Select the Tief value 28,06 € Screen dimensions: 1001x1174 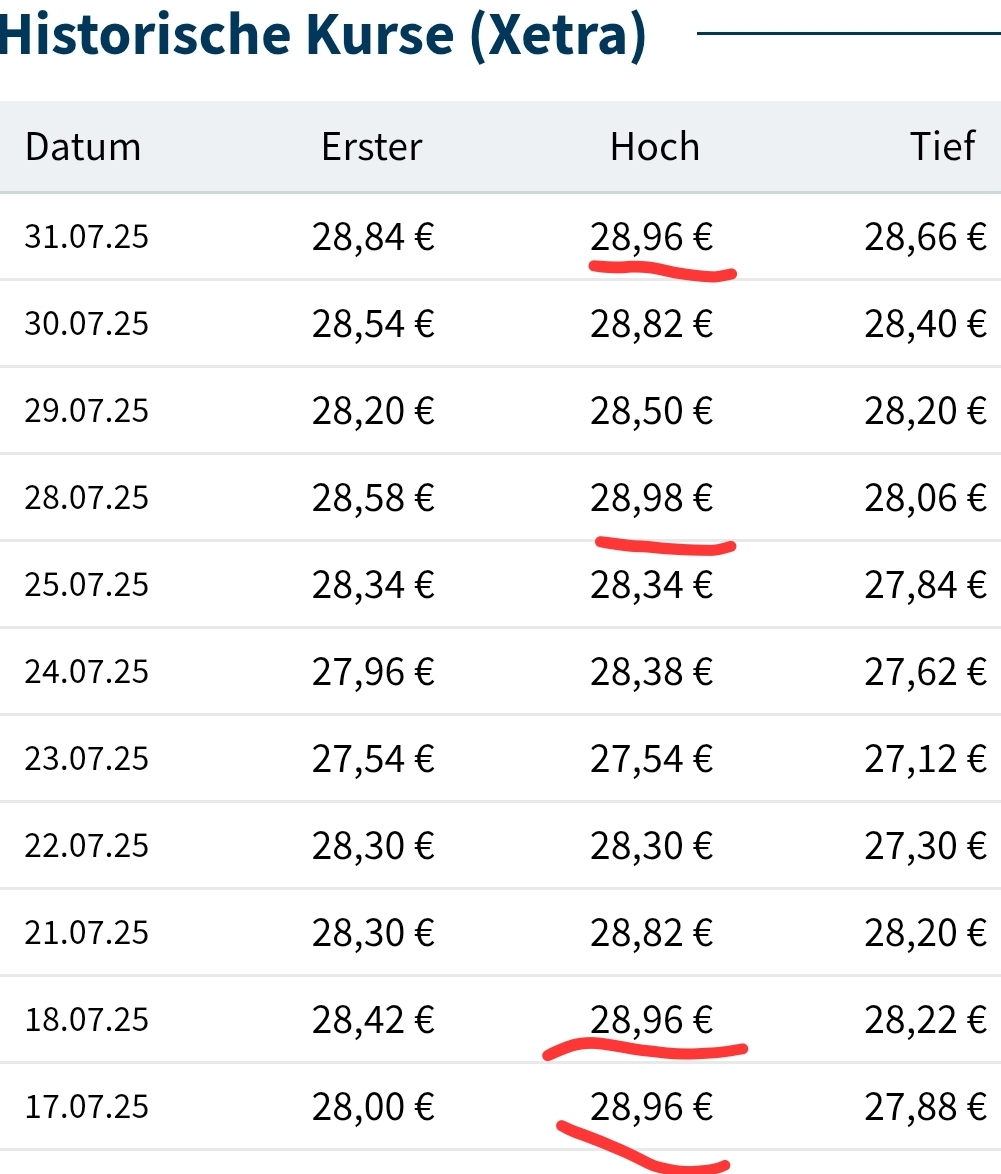pyautogui.click(x=925, y=497)
